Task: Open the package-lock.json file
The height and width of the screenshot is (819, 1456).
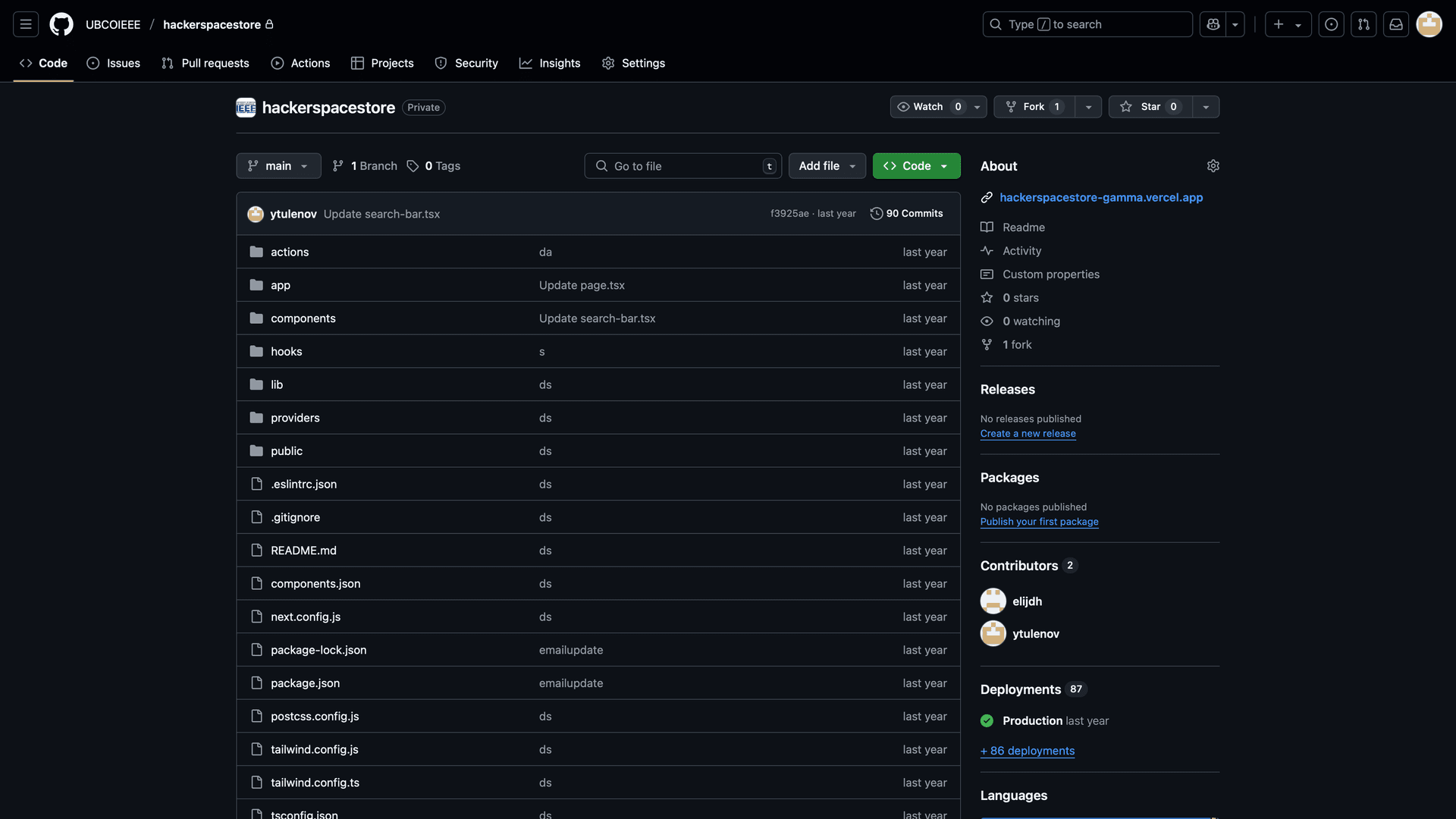Action: coord(318,650)
